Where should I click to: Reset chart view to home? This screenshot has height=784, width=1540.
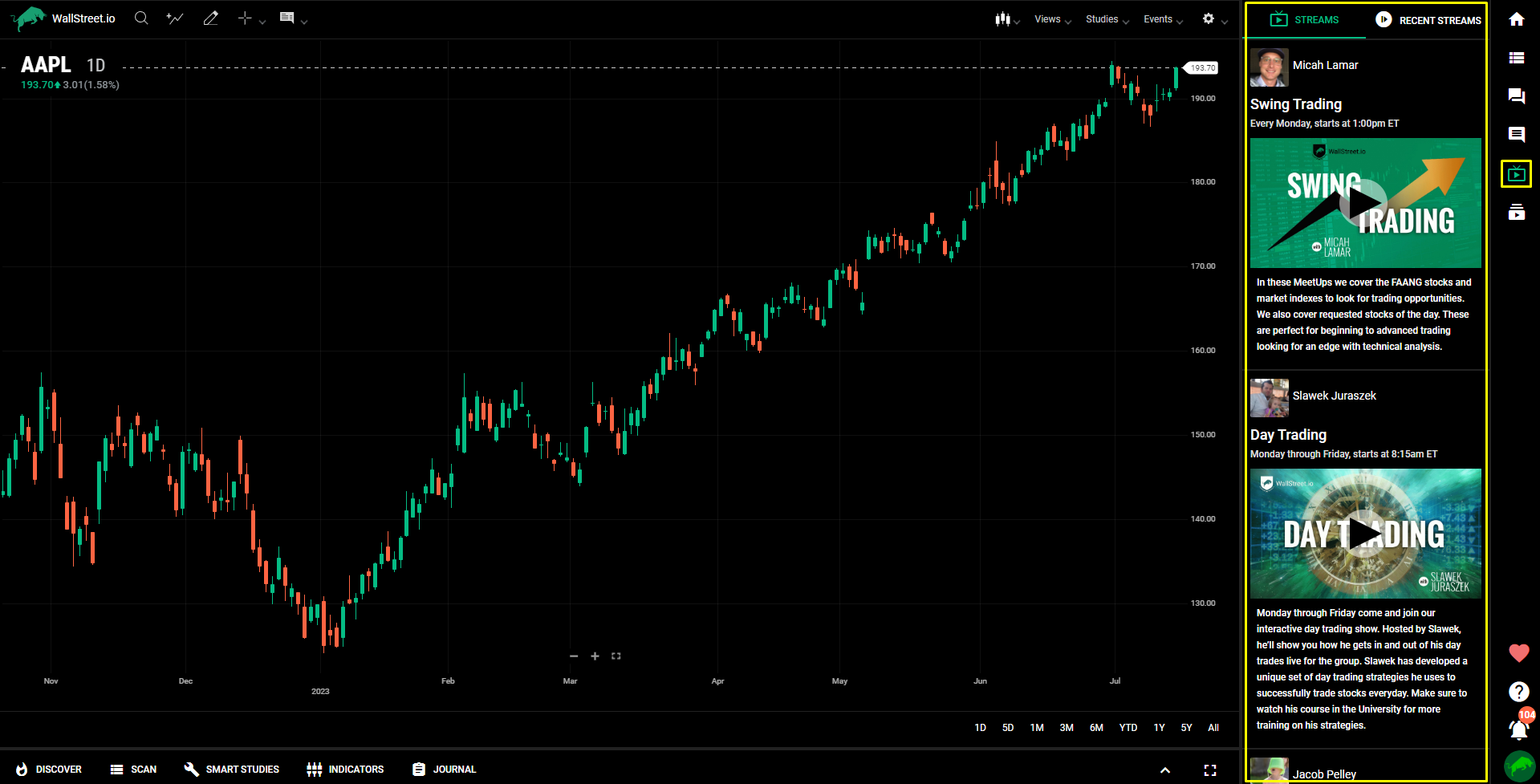[616, 656]
